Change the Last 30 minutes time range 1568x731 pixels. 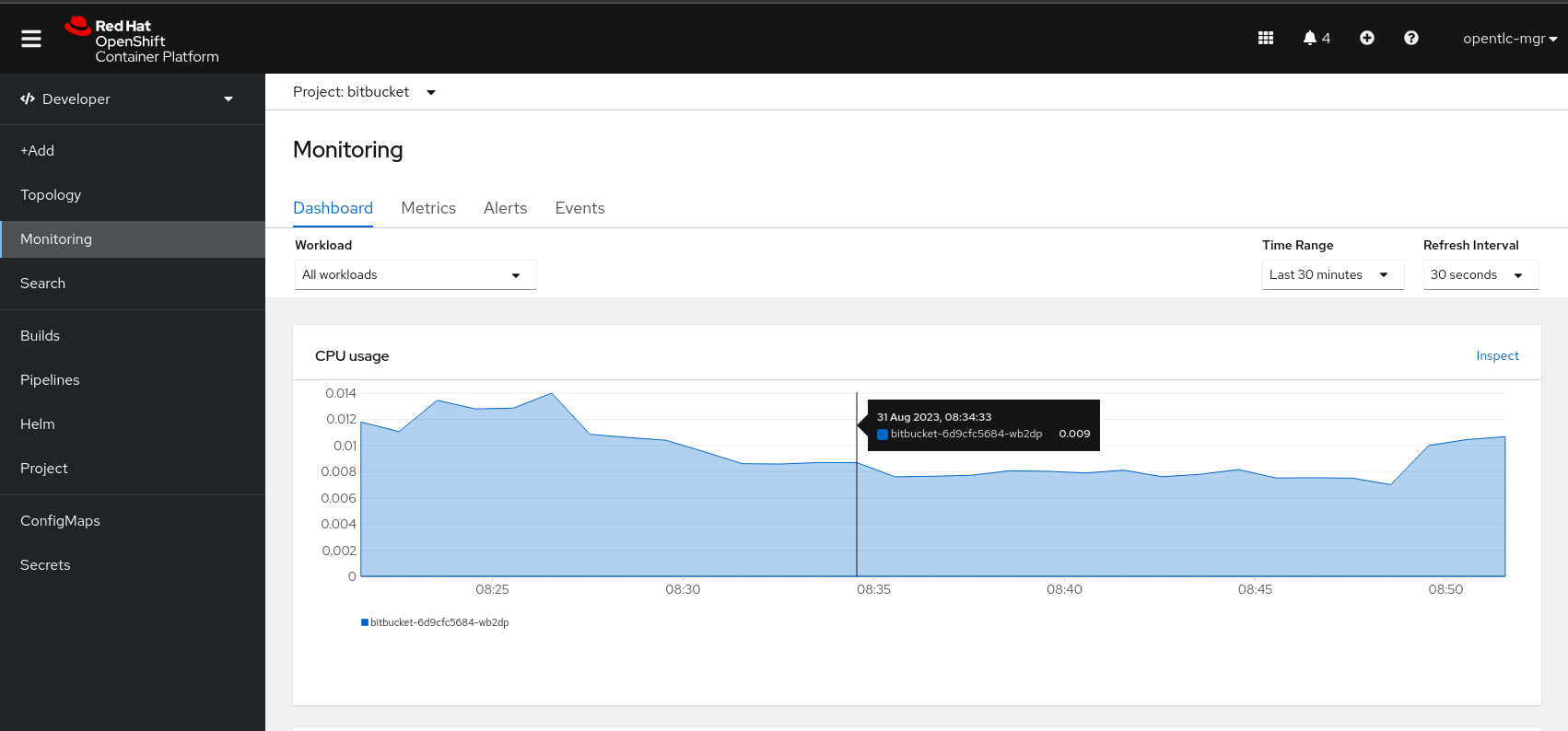coord(1331,274)
